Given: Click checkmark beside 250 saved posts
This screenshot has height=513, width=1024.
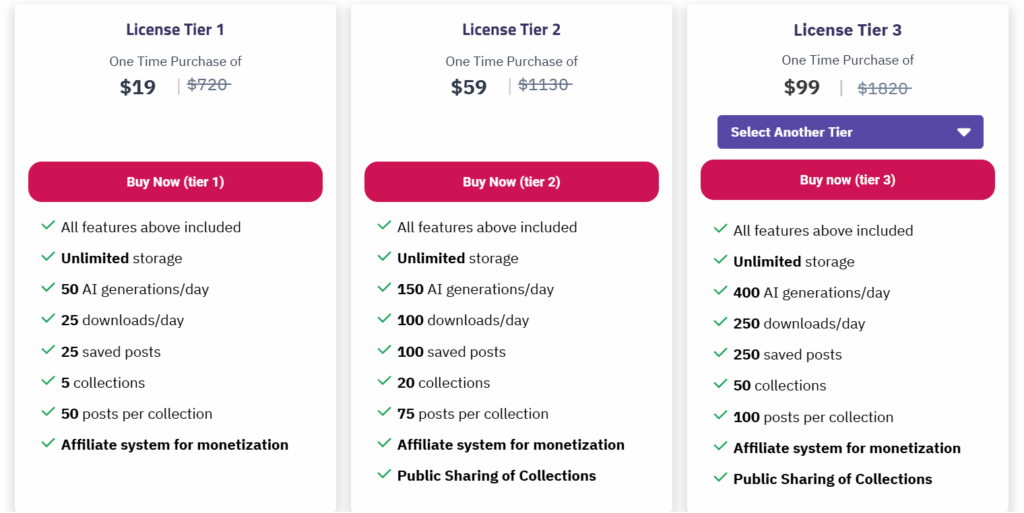Looking at the screenshot, I should pos(720,353).
